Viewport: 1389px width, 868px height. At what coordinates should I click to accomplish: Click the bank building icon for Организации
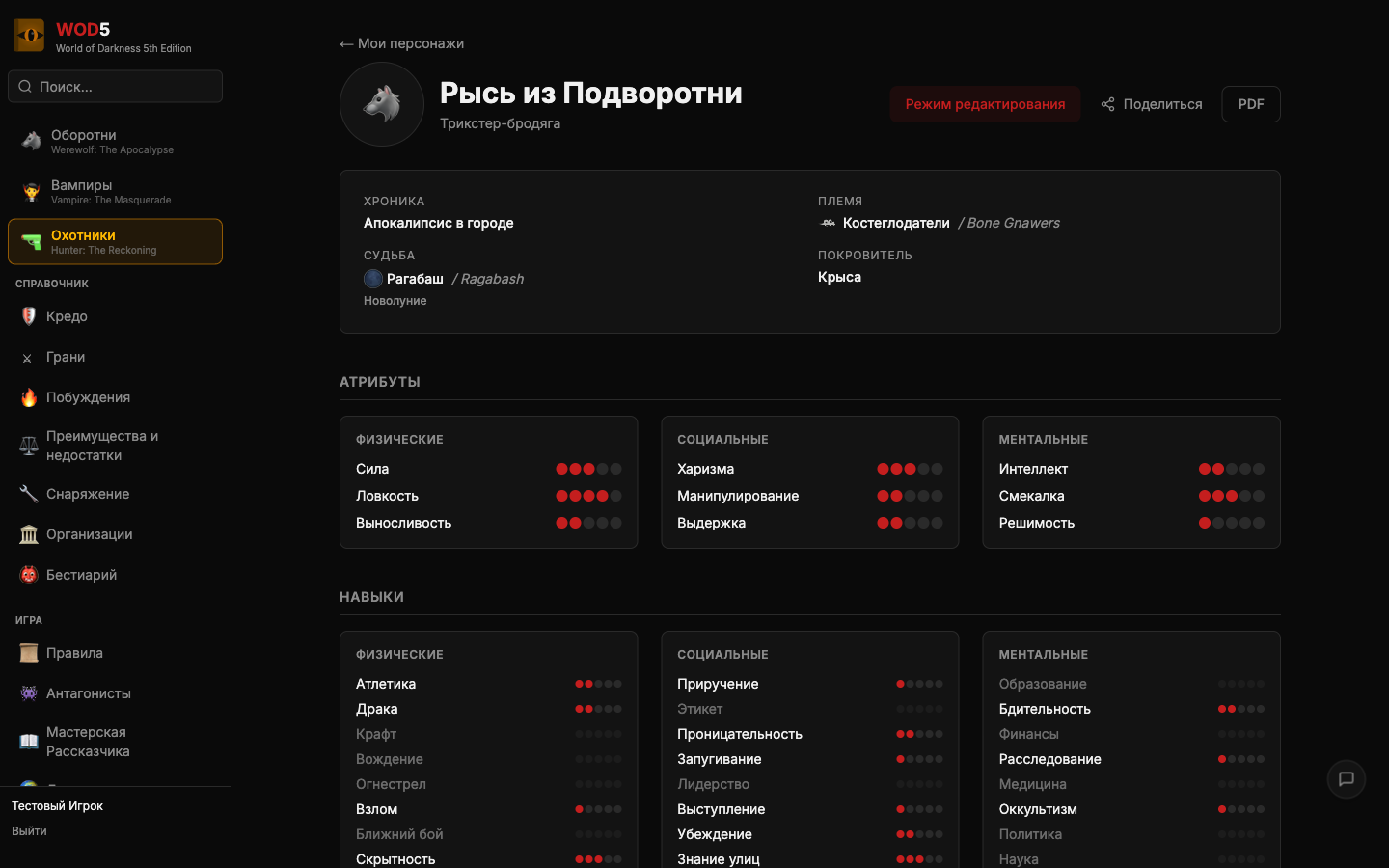coord(29,534)
